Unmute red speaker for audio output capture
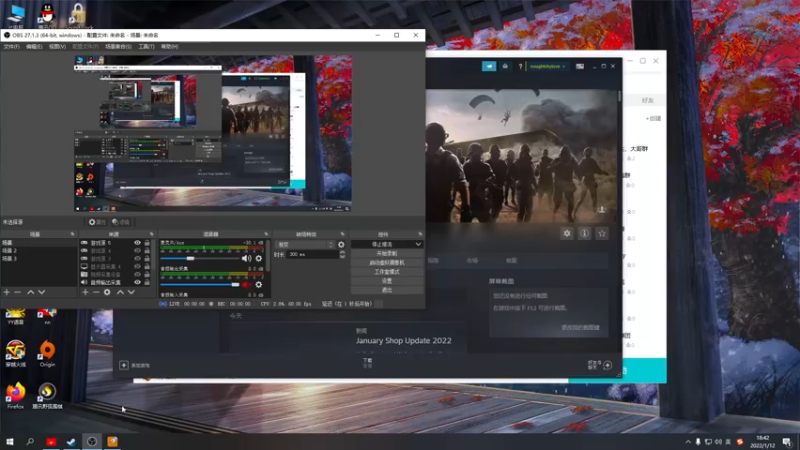The height and width of the screenshot is (450, 800). [247, 285]
